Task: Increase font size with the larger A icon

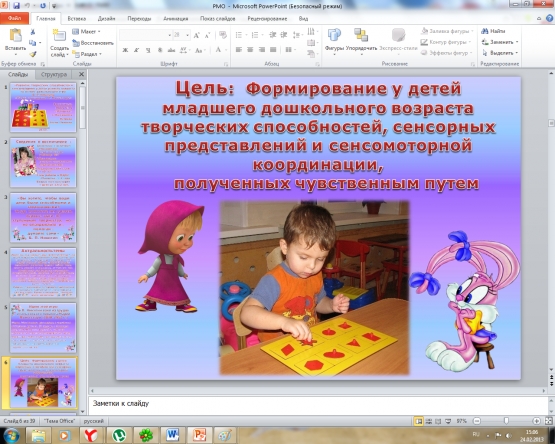Action: 196,35
